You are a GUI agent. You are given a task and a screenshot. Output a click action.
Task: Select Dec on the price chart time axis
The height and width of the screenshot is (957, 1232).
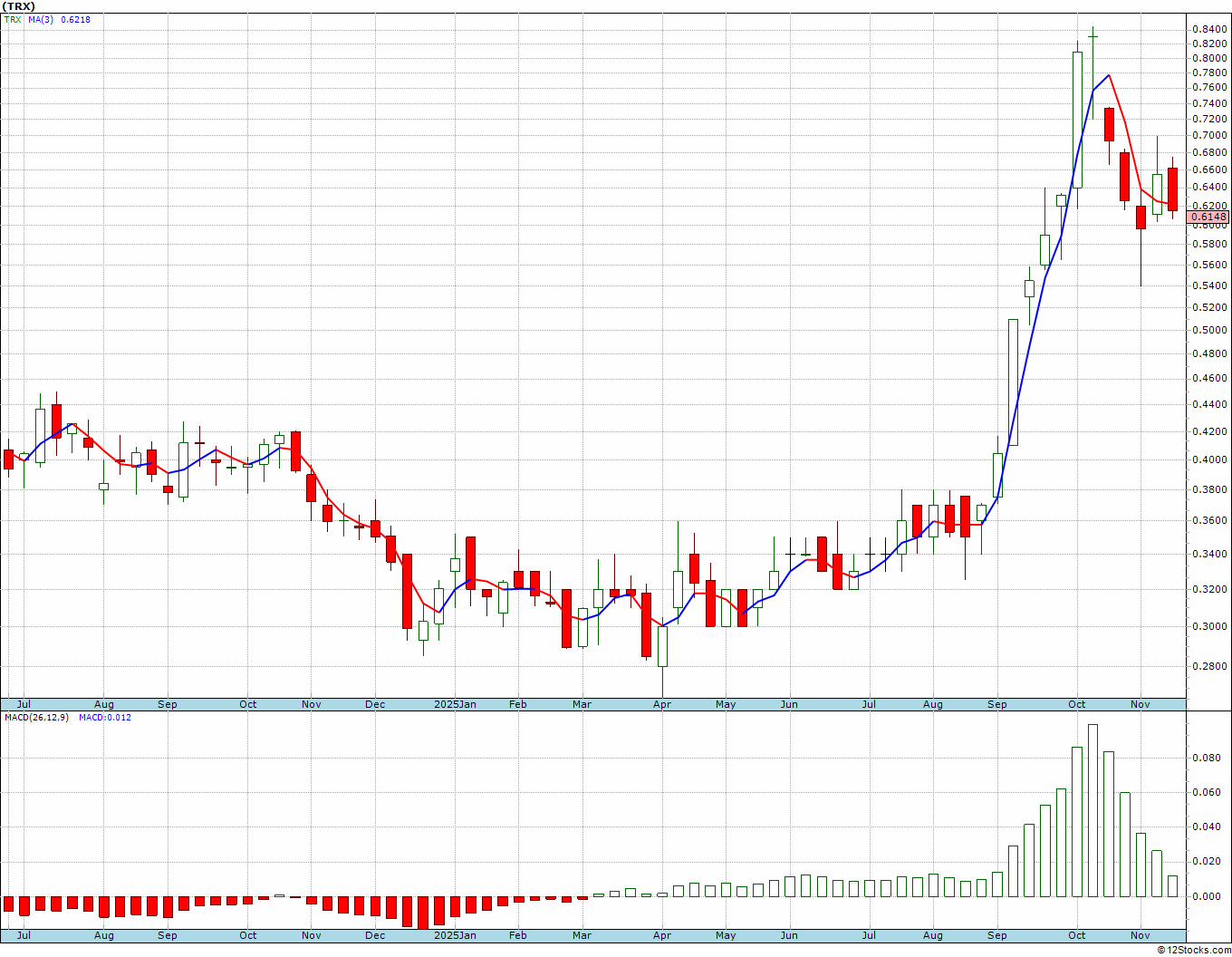click(x=375, y=704)
